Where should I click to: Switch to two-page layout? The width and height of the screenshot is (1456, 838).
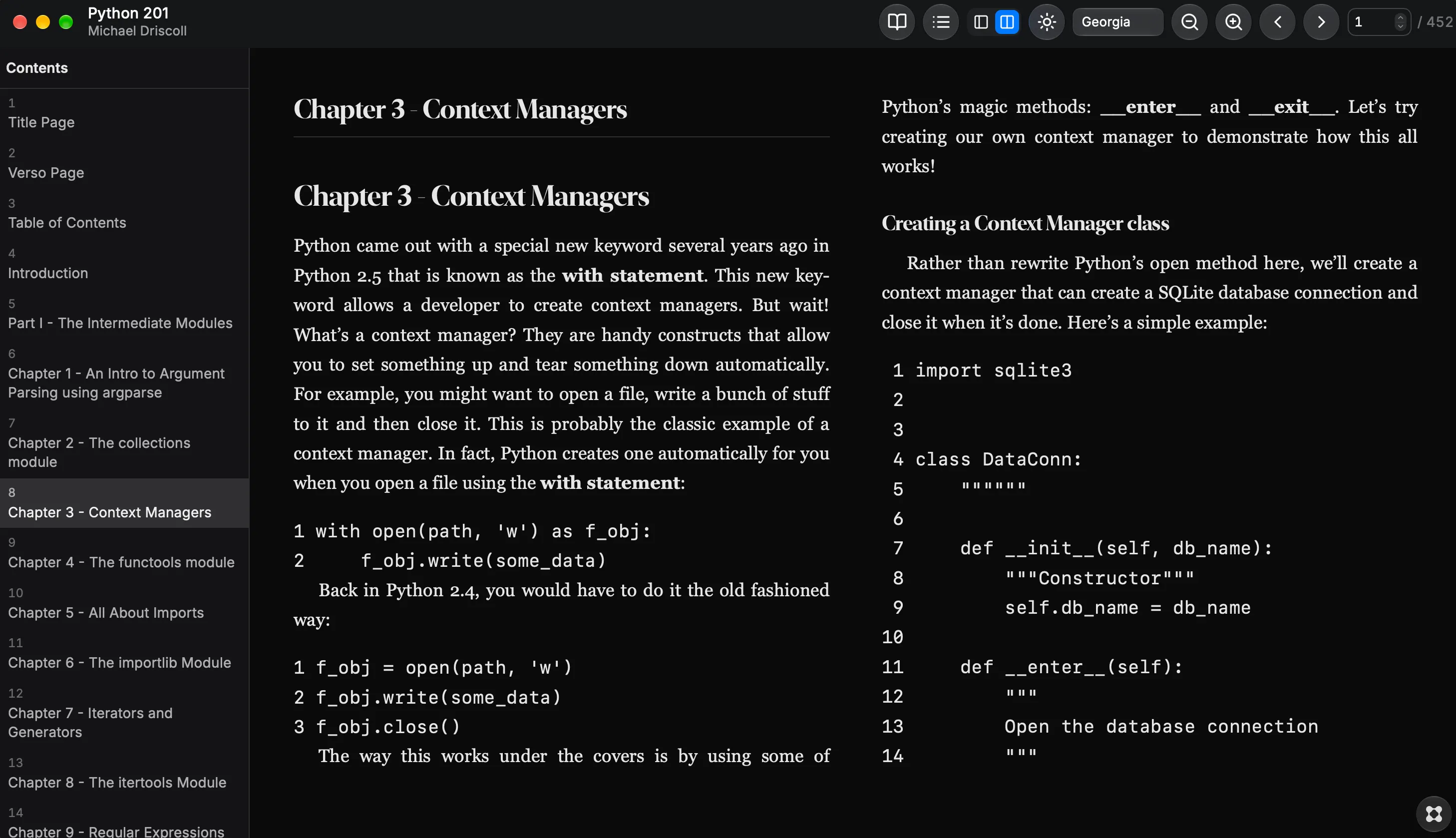(x=1007, y=22)
